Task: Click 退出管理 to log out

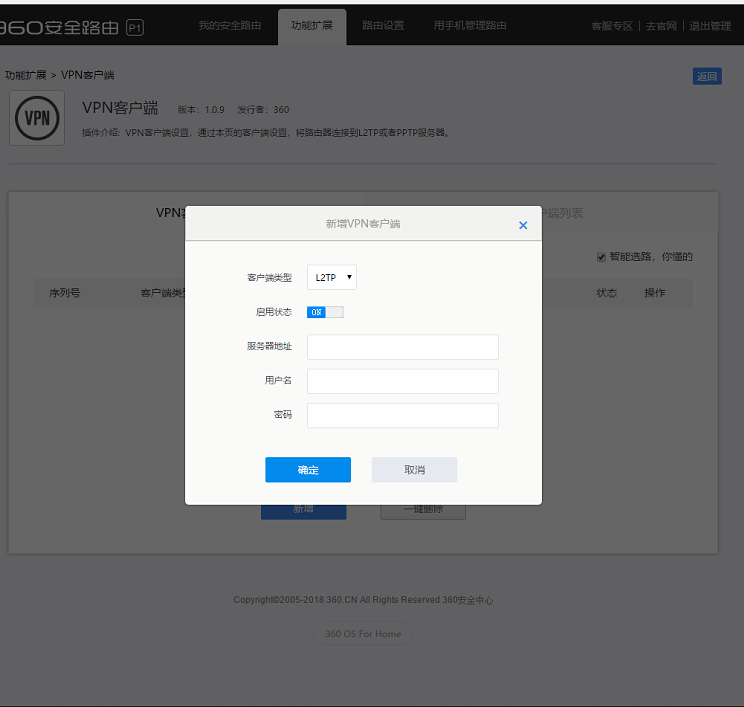Action: (710, 26)
